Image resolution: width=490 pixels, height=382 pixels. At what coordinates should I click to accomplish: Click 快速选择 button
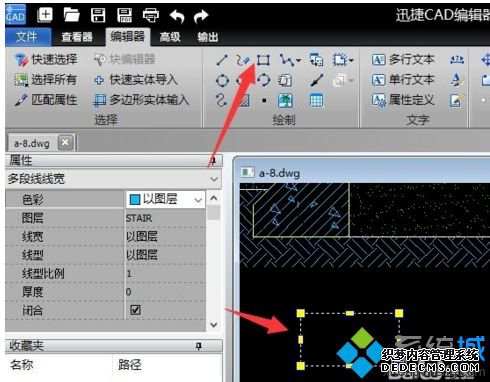[x=46, y=60]
